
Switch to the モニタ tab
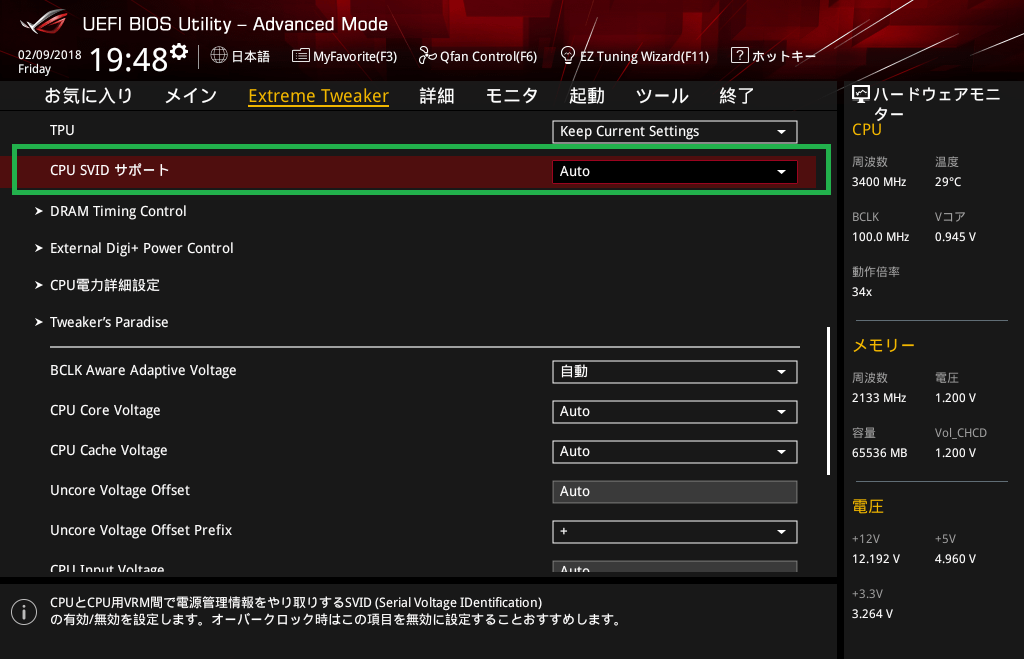(x=512, y=96)
